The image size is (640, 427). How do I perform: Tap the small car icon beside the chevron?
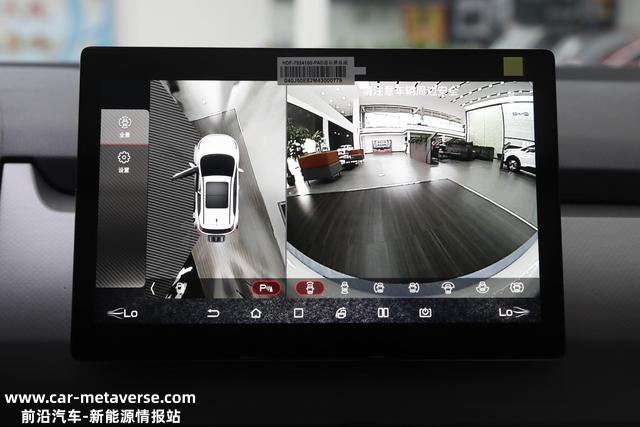point(180,289)
